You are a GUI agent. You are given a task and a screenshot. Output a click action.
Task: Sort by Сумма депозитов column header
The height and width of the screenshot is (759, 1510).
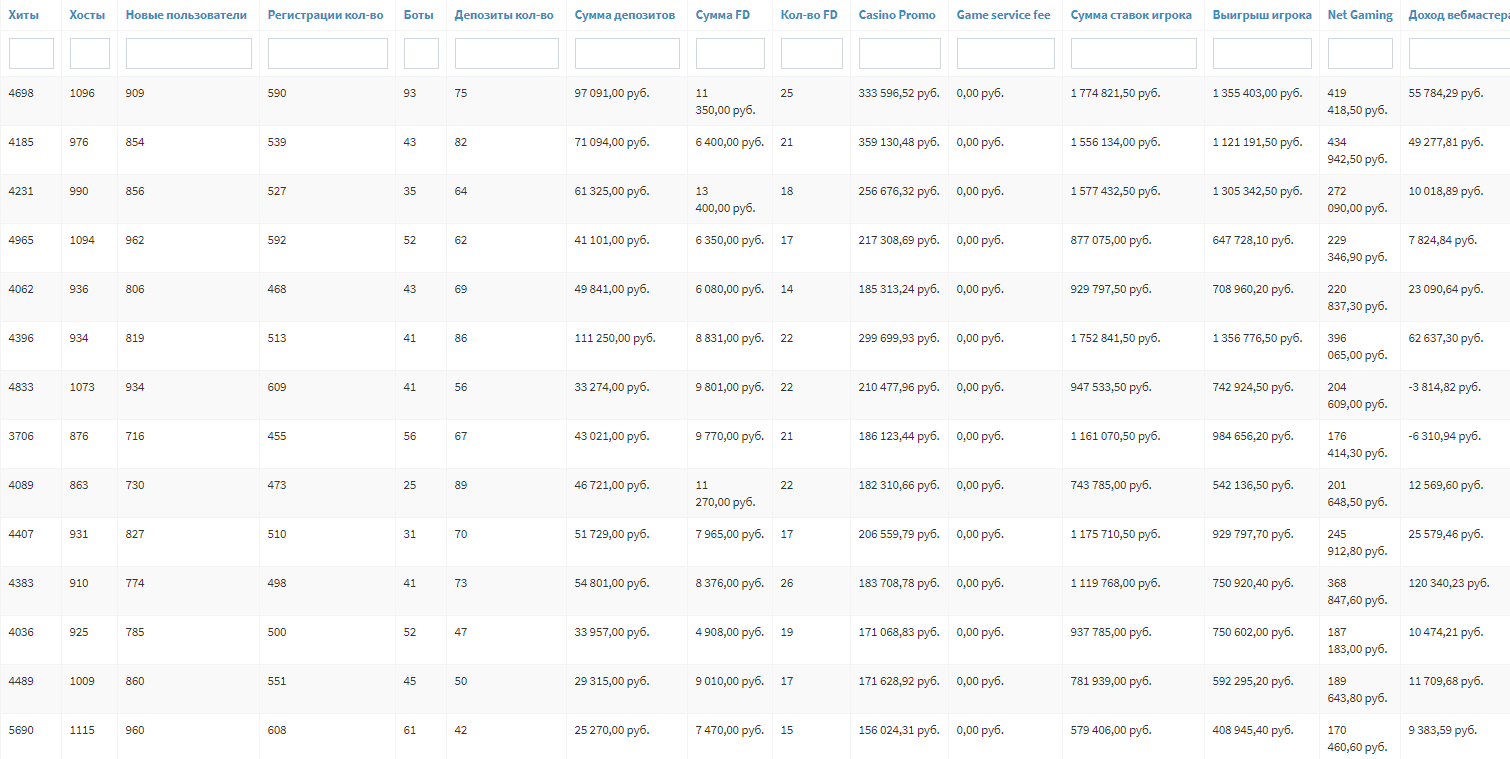(625, 15)
